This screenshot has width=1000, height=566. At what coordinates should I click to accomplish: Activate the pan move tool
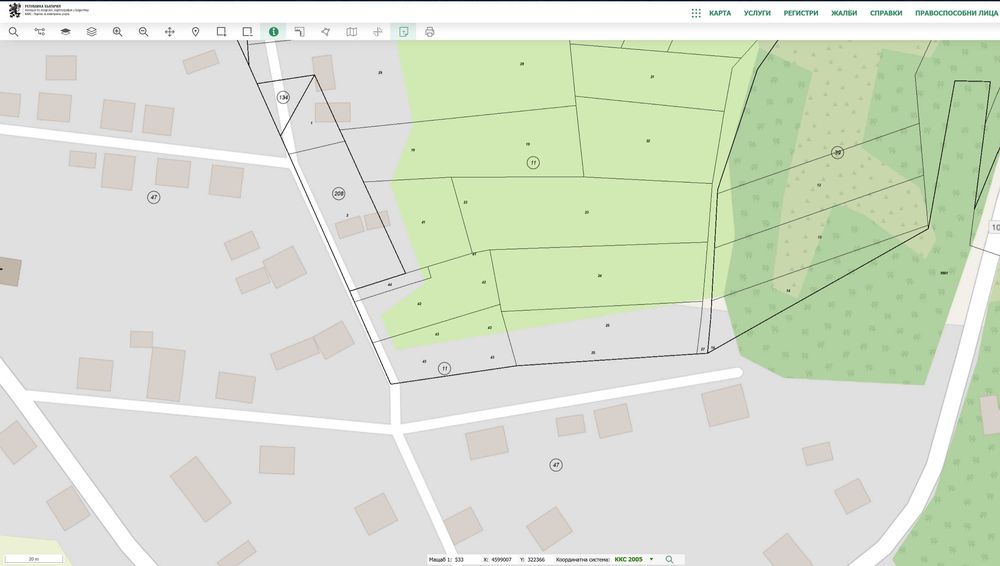tap(170, 32)
